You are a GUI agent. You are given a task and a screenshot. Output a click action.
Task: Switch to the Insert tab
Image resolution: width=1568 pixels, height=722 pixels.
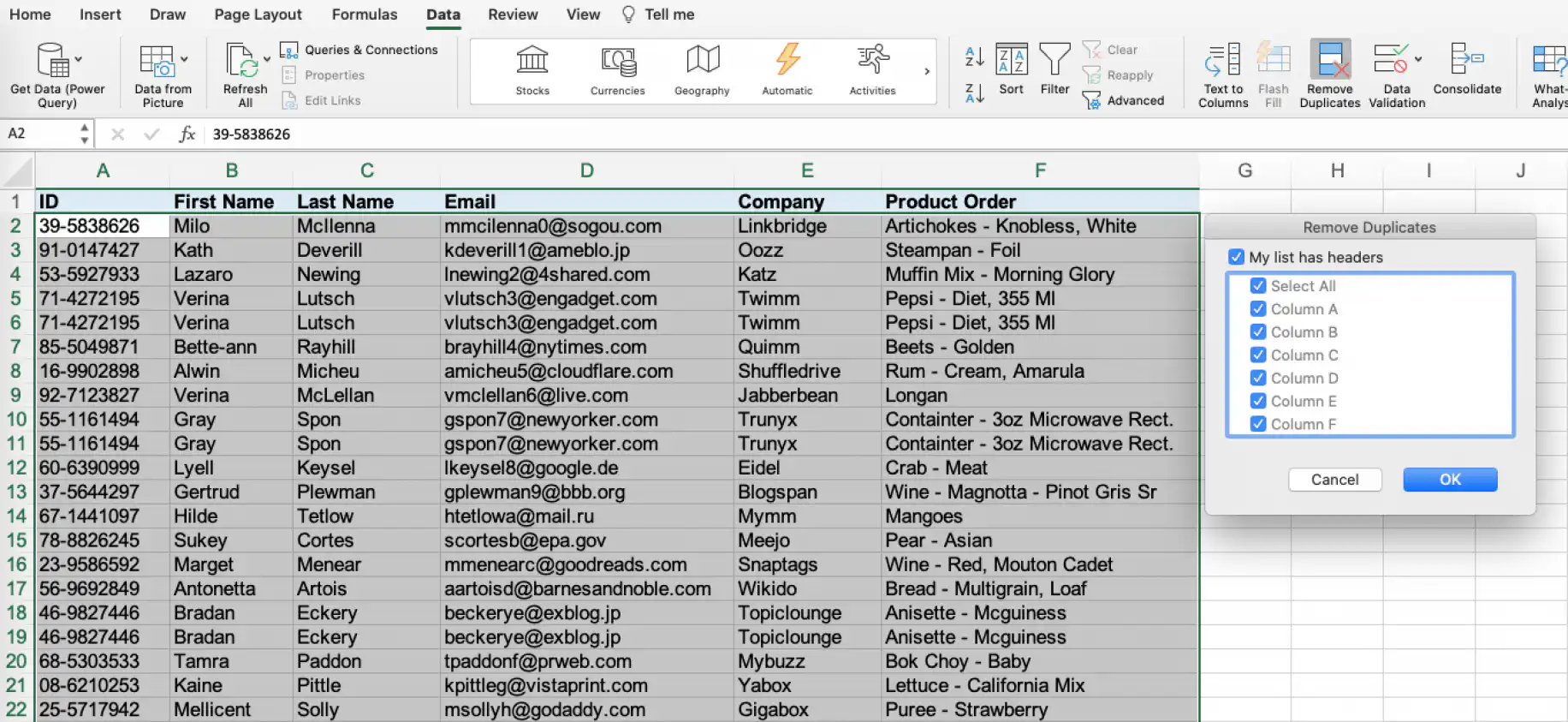click(x=100, y=15)
